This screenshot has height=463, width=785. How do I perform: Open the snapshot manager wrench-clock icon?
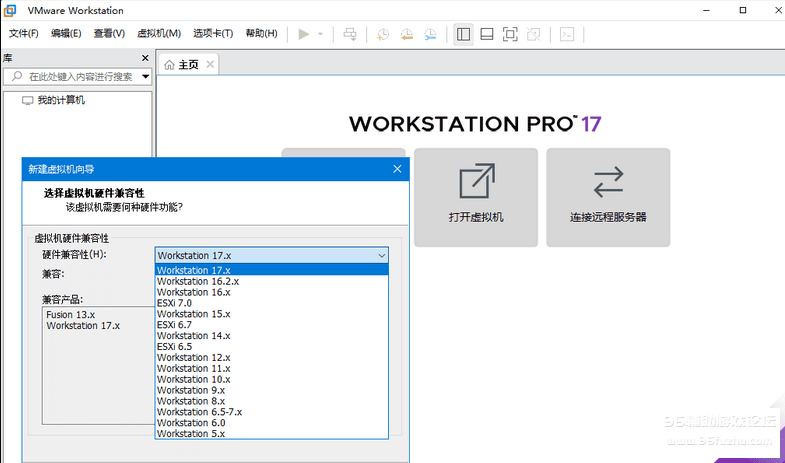(x=430, y=33)
